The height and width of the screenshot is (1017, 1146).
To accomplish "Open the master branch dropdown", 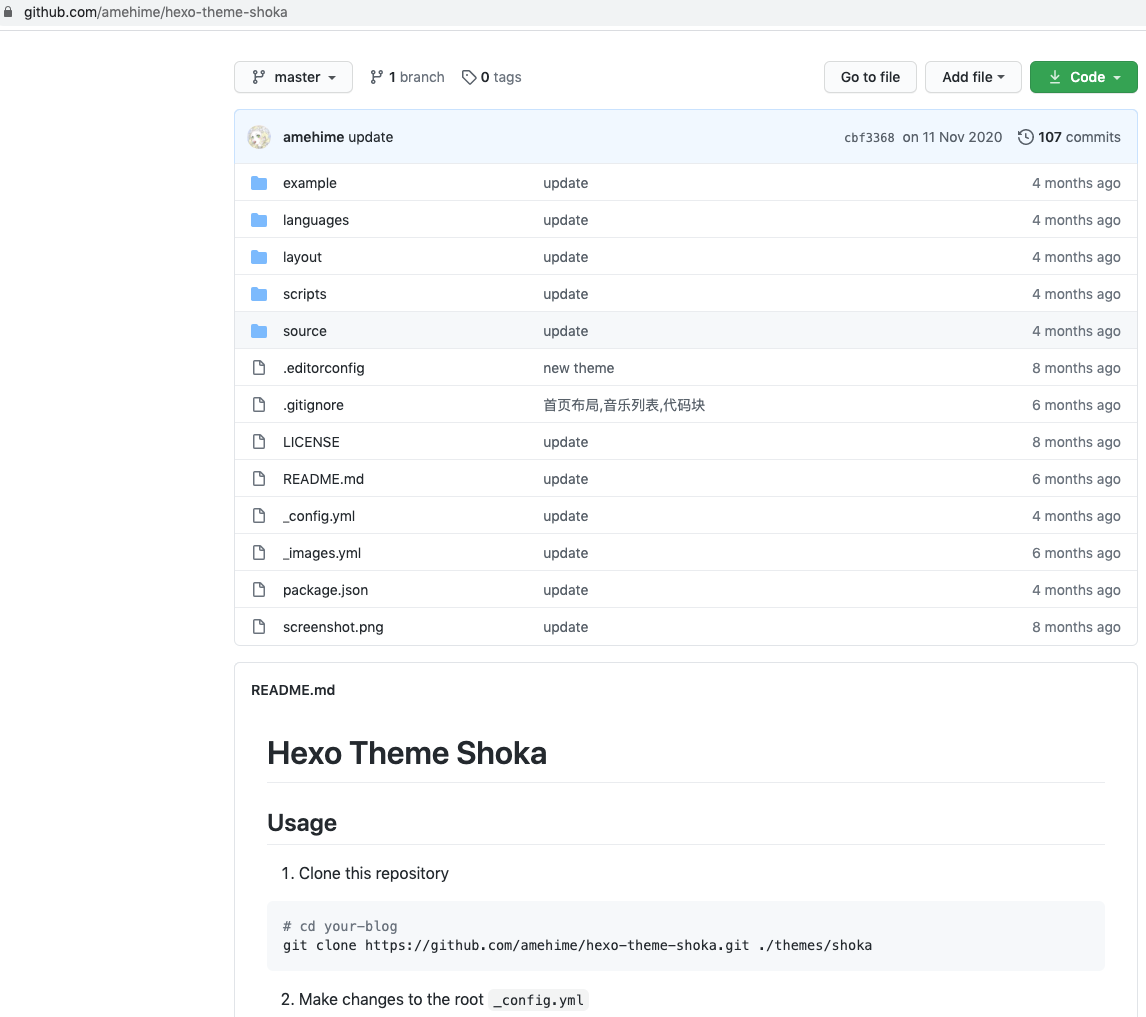I will tap(293, 77).
